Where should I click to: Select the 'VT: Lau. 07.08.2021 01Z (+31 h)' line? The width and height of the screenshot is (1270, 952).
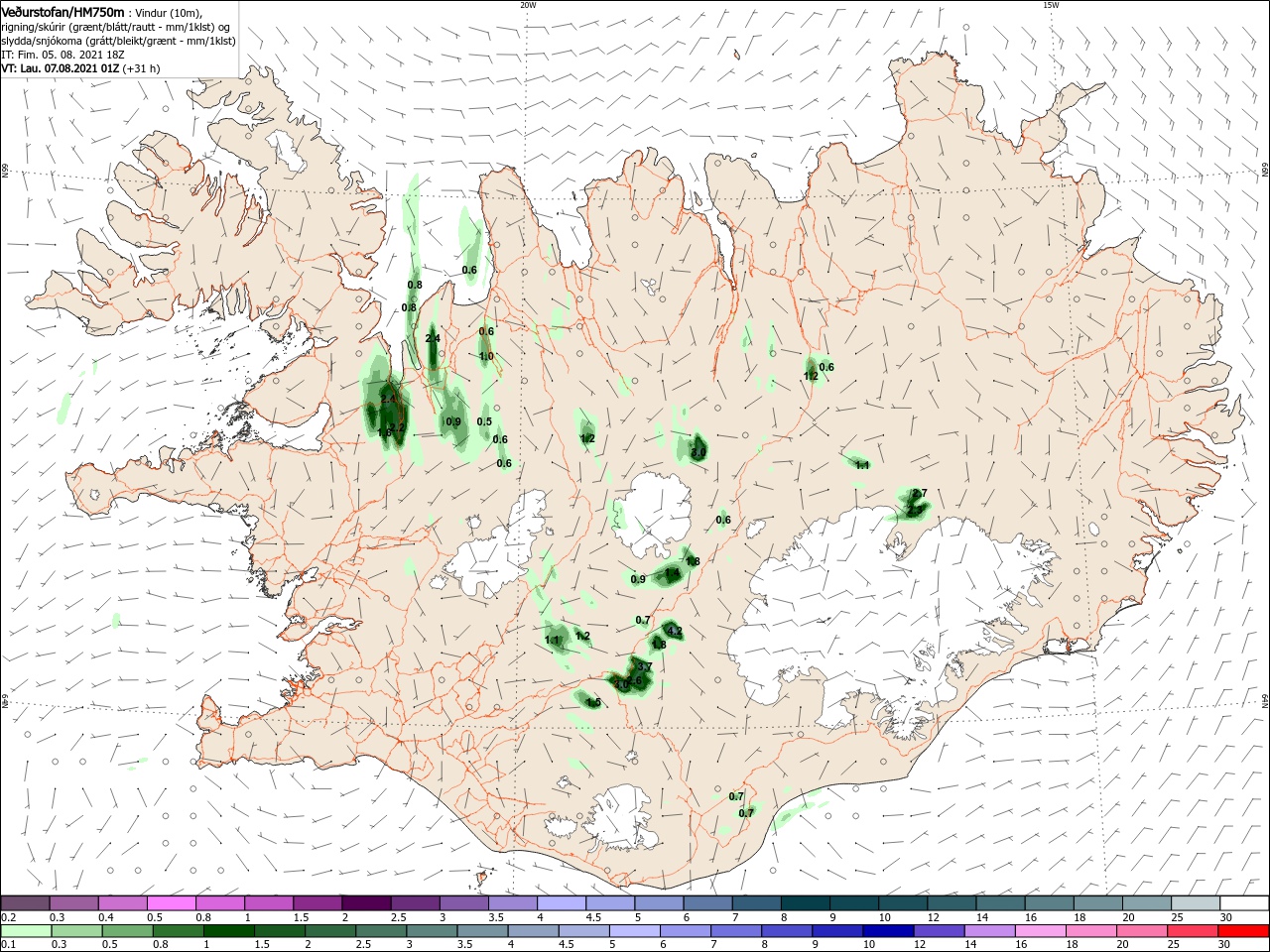tap(80, 68)
